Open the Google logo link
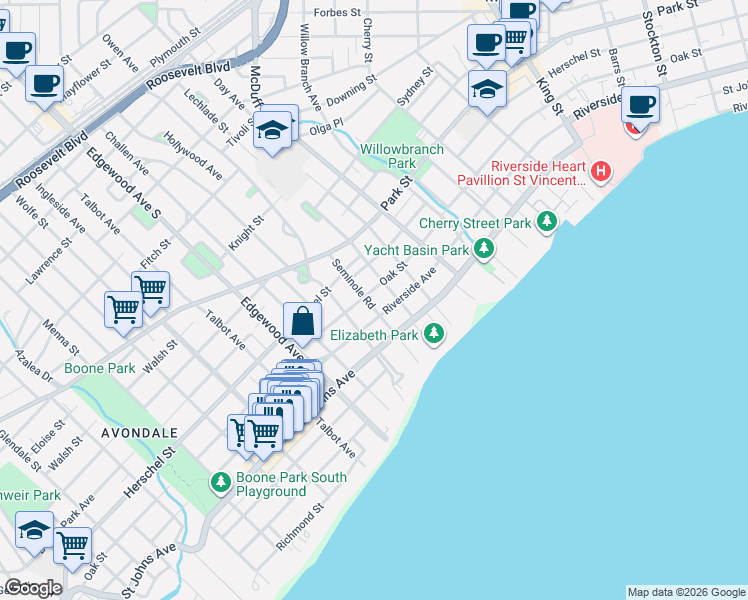 click(33, 588)
